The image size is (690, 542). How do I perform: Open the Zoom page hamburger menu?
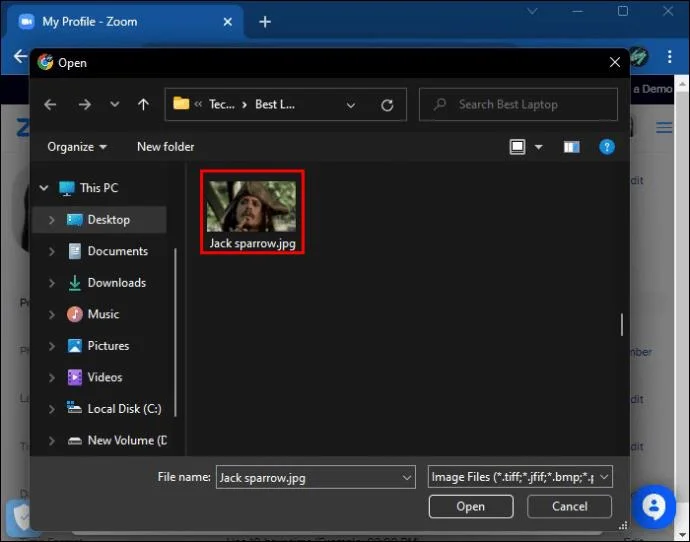pos(664,128)
